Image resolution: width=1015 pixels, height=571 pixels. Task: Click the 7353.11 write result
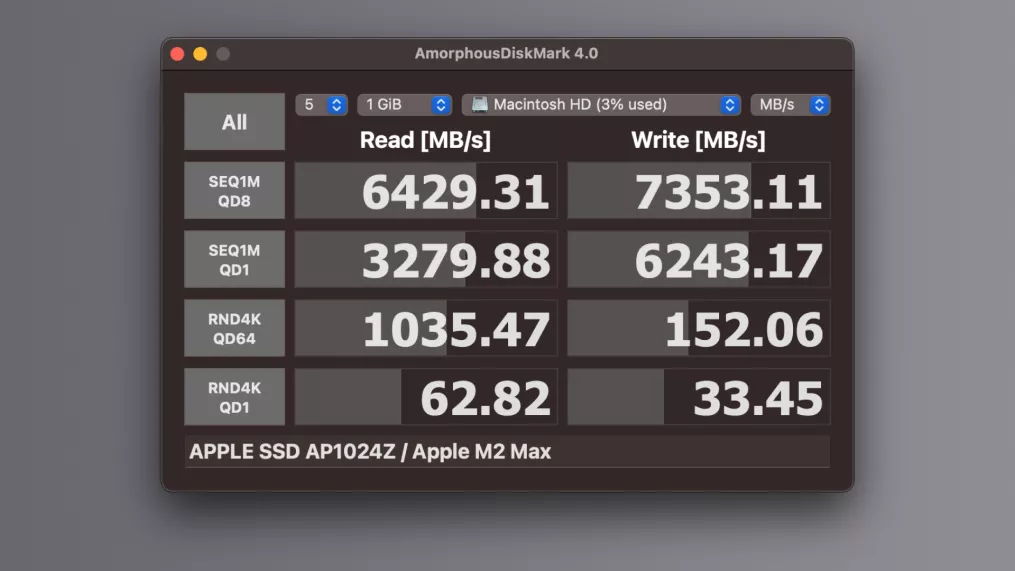(699, 191)
